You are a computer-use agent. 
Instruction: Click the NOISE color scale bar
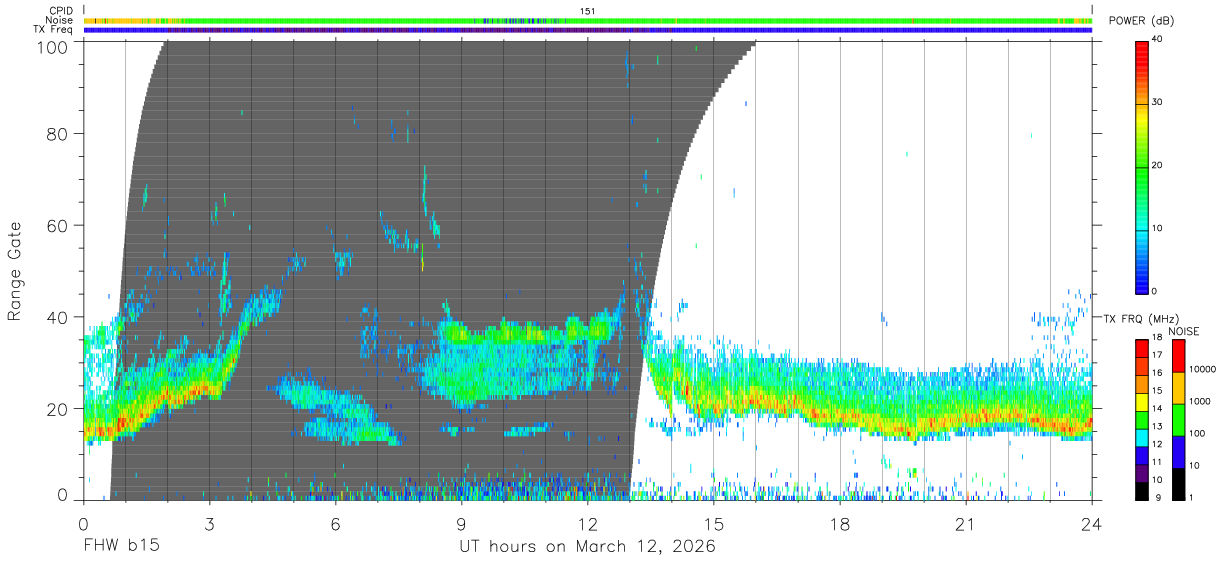[x=1177, y=419]
